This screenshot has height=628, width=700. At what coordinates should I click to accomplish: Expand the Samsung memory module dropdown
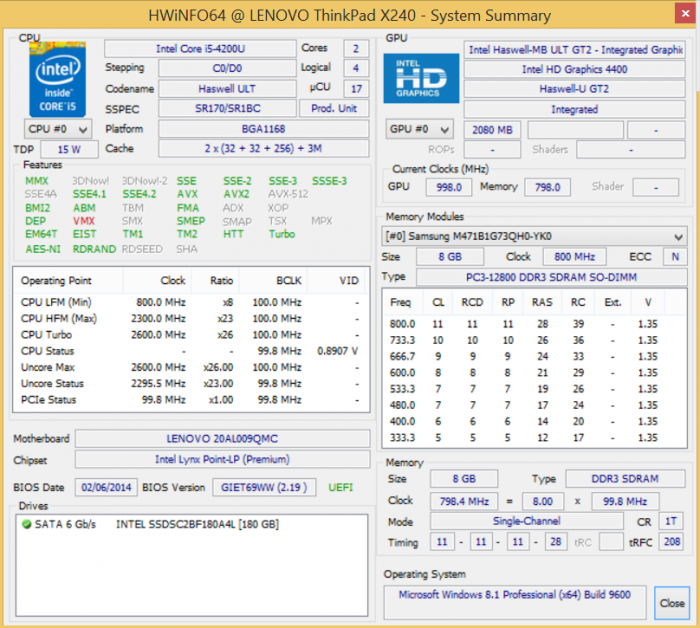point(535,236)
